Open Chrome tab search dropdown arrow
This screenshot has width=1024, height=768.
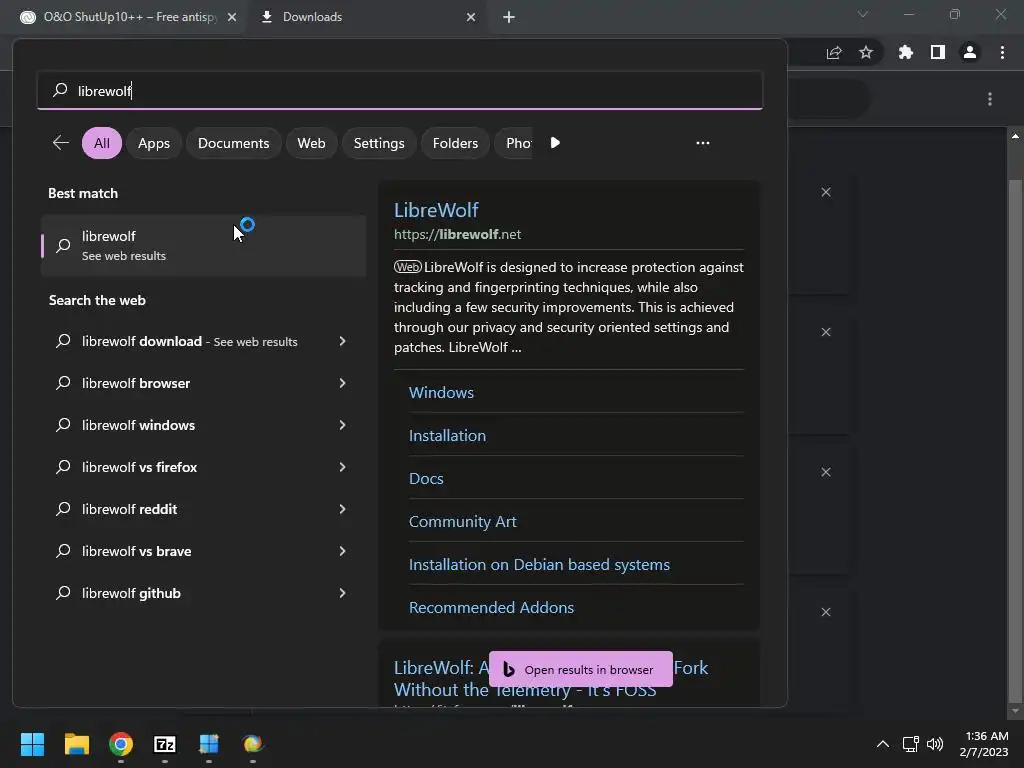(x=863, y=14)
